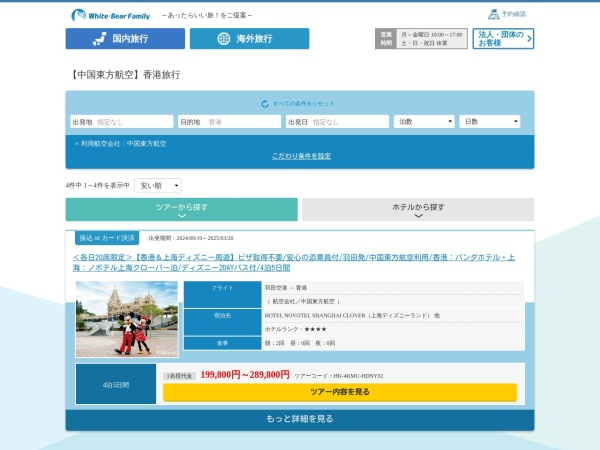
Task: Click the ツアー内容を見る yellow button
Action: pos(340,392)
